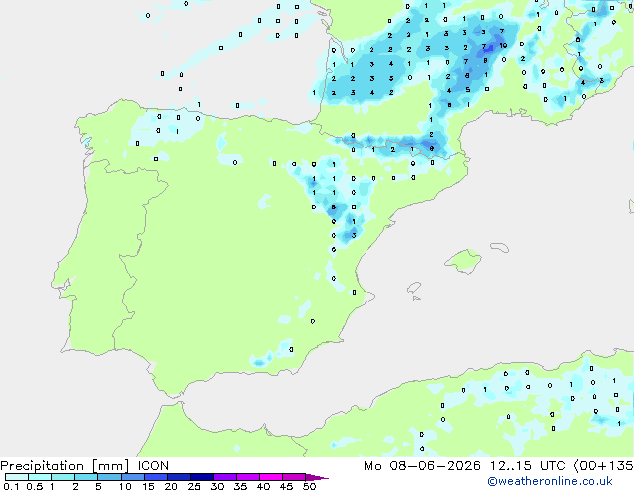Click the '20' legend scale label

coord(171,486)
